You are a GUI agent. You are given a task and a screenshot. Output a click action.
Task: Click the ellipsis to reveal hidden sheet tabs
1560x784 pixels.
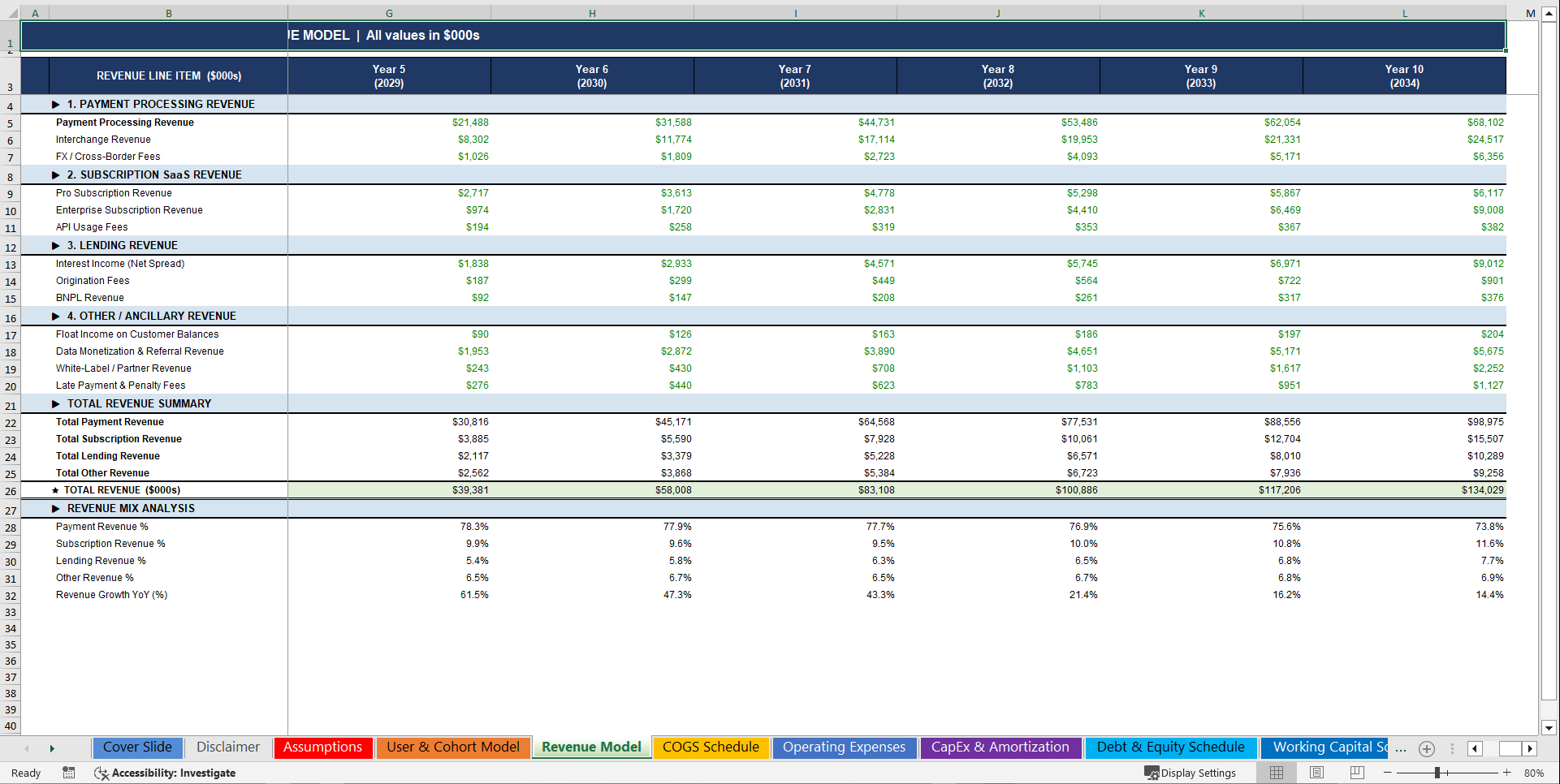pyautogui.click(x=1400, y=748)
